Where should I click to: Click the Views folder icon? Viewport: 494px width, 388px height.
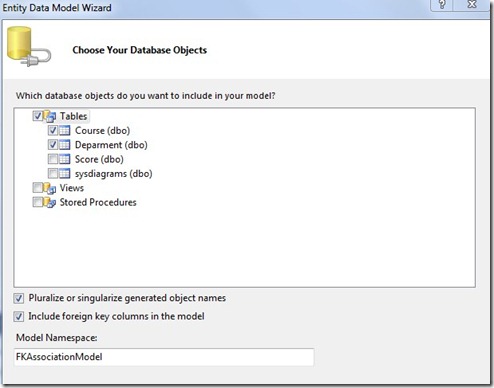tap(50, 188)
